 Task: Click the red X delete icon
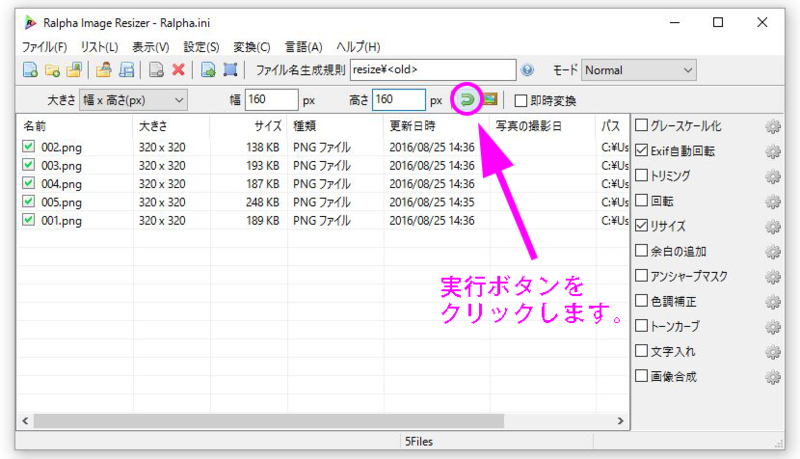coord(178,70)
